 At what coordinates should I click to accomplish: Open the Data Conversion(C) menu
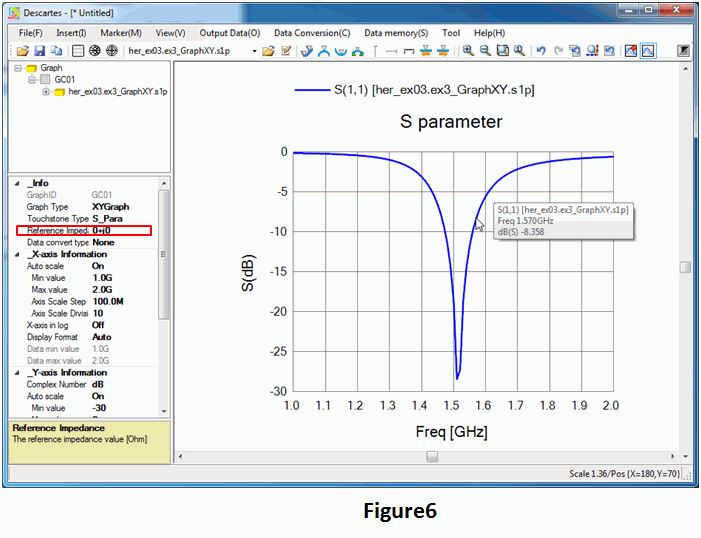(x=312, y=33)
